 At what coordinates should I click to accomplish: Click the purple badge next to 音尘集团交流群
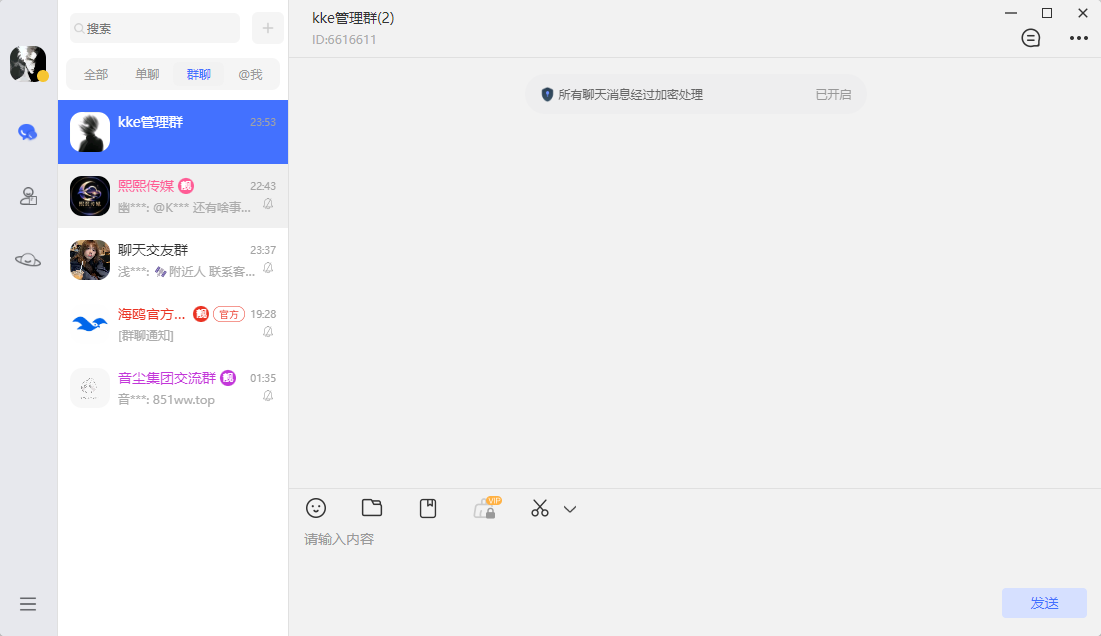tap(228, 378)
